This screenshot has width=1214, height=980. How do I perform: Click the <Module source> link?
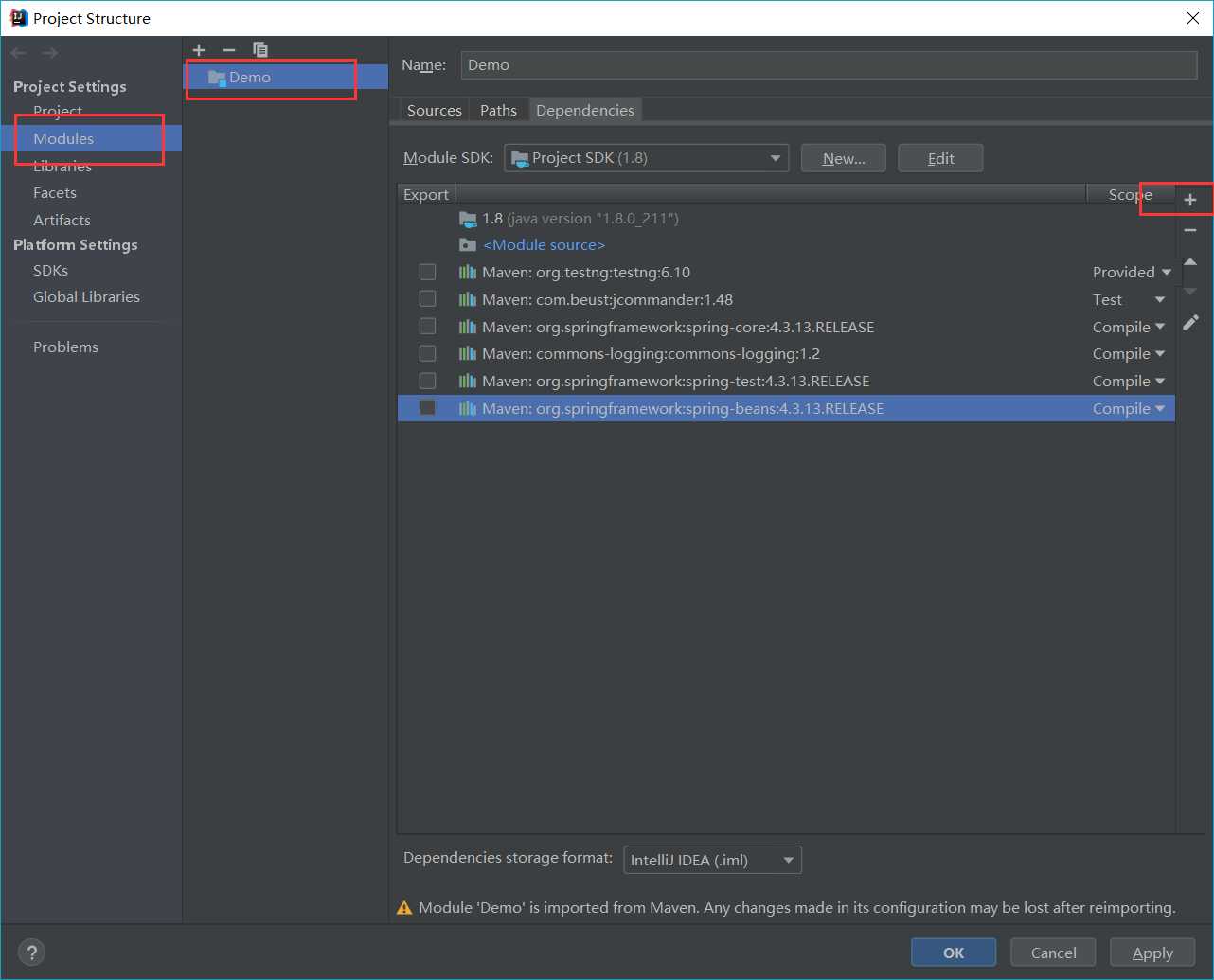point(544,245)
